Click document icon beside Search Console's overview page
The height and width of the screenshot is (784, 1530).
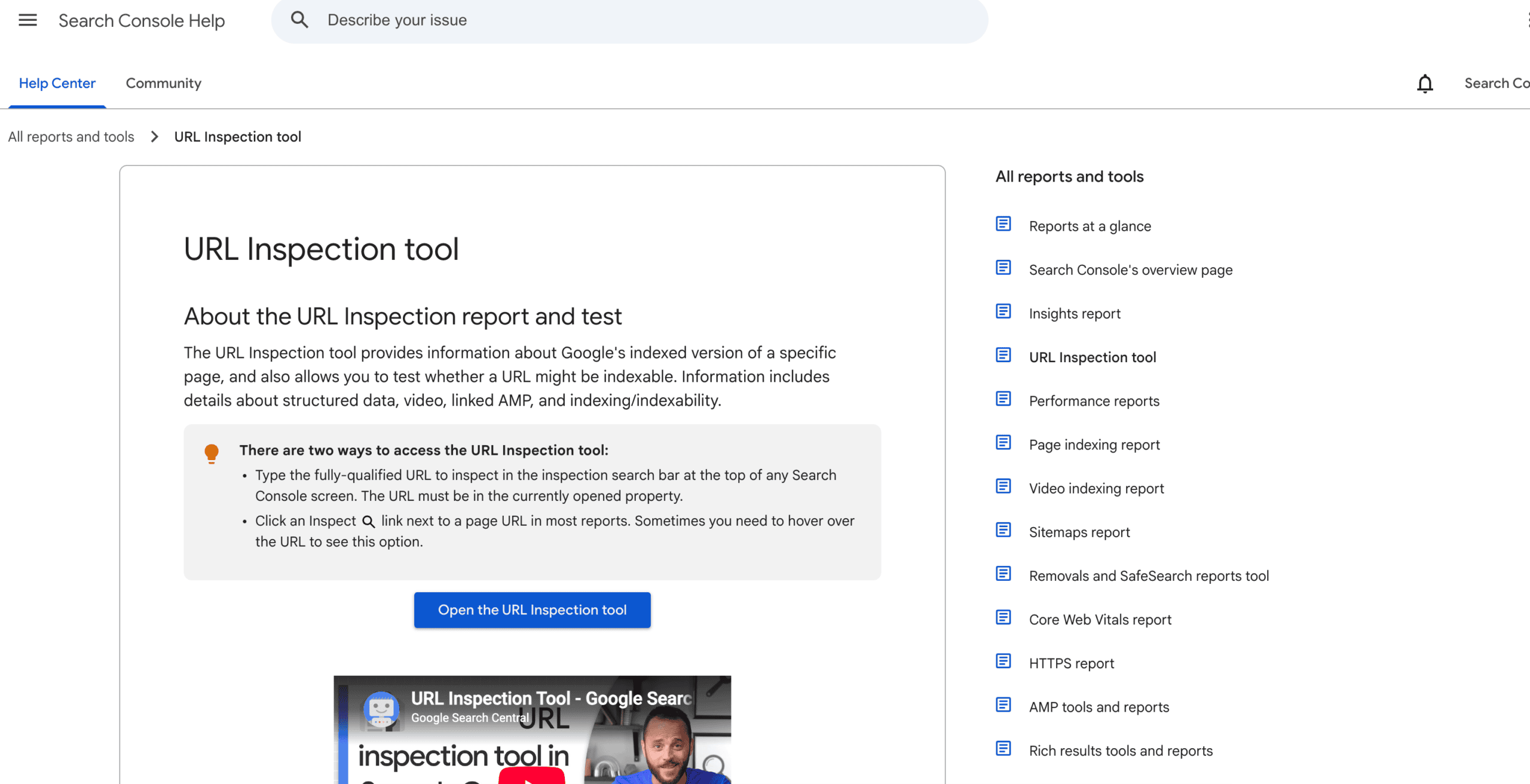(1003, 268)
